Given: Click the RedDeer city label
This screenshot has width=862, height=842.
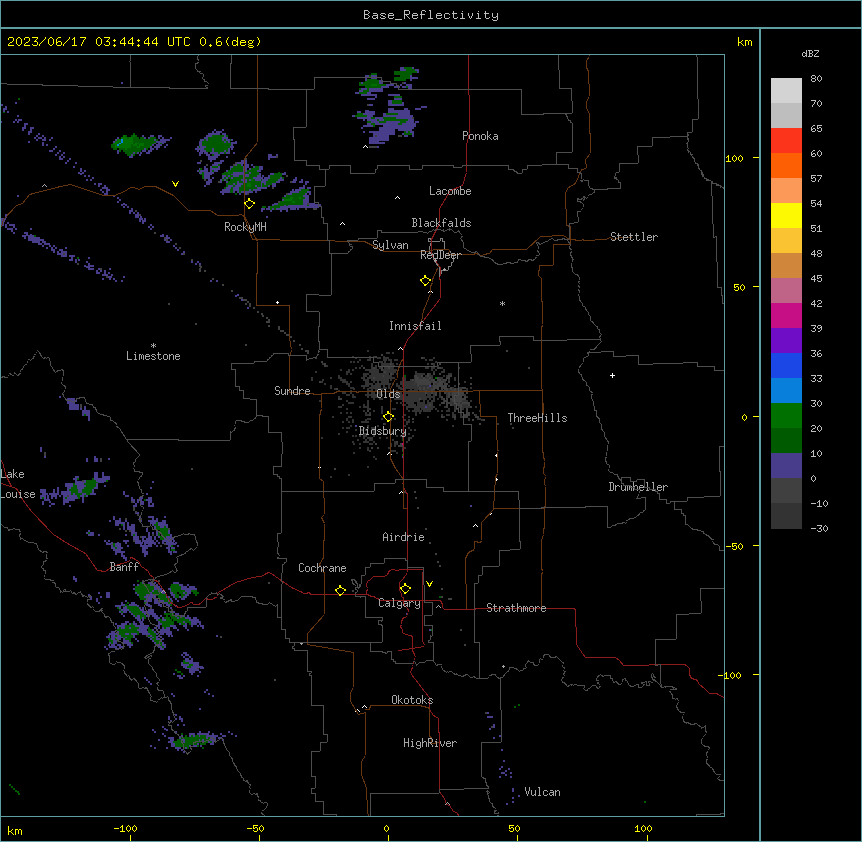Looking at the screenshot, I should pos(440,255).
